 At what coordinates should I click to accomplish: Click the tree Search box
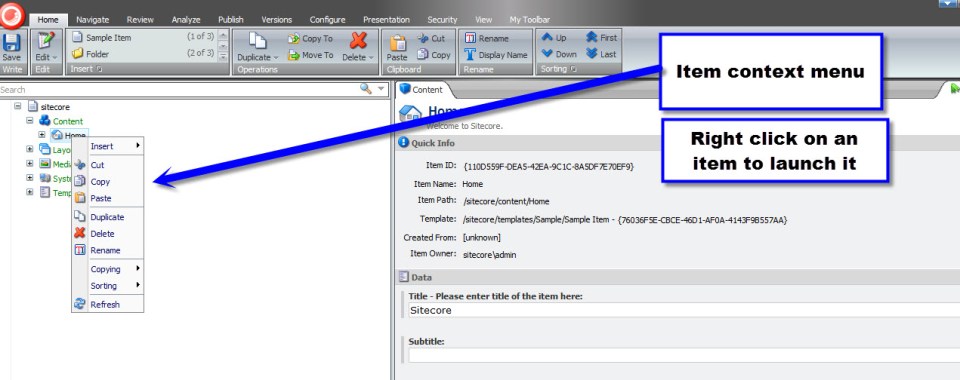tap(178, 89)
